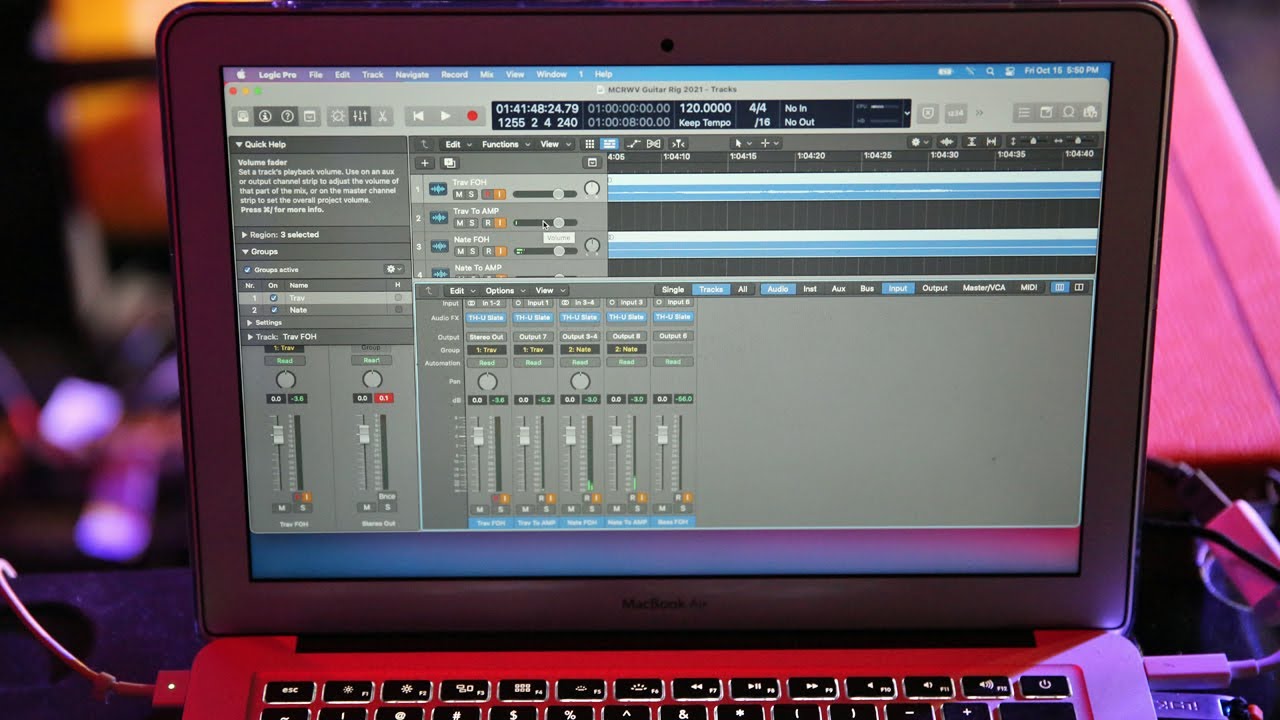Image resolution: width=1280 pixels, height=720 pixels.
Task: Toggle the waveform zoom button in Tracks toolbar
Action: [x=946, y=142]
